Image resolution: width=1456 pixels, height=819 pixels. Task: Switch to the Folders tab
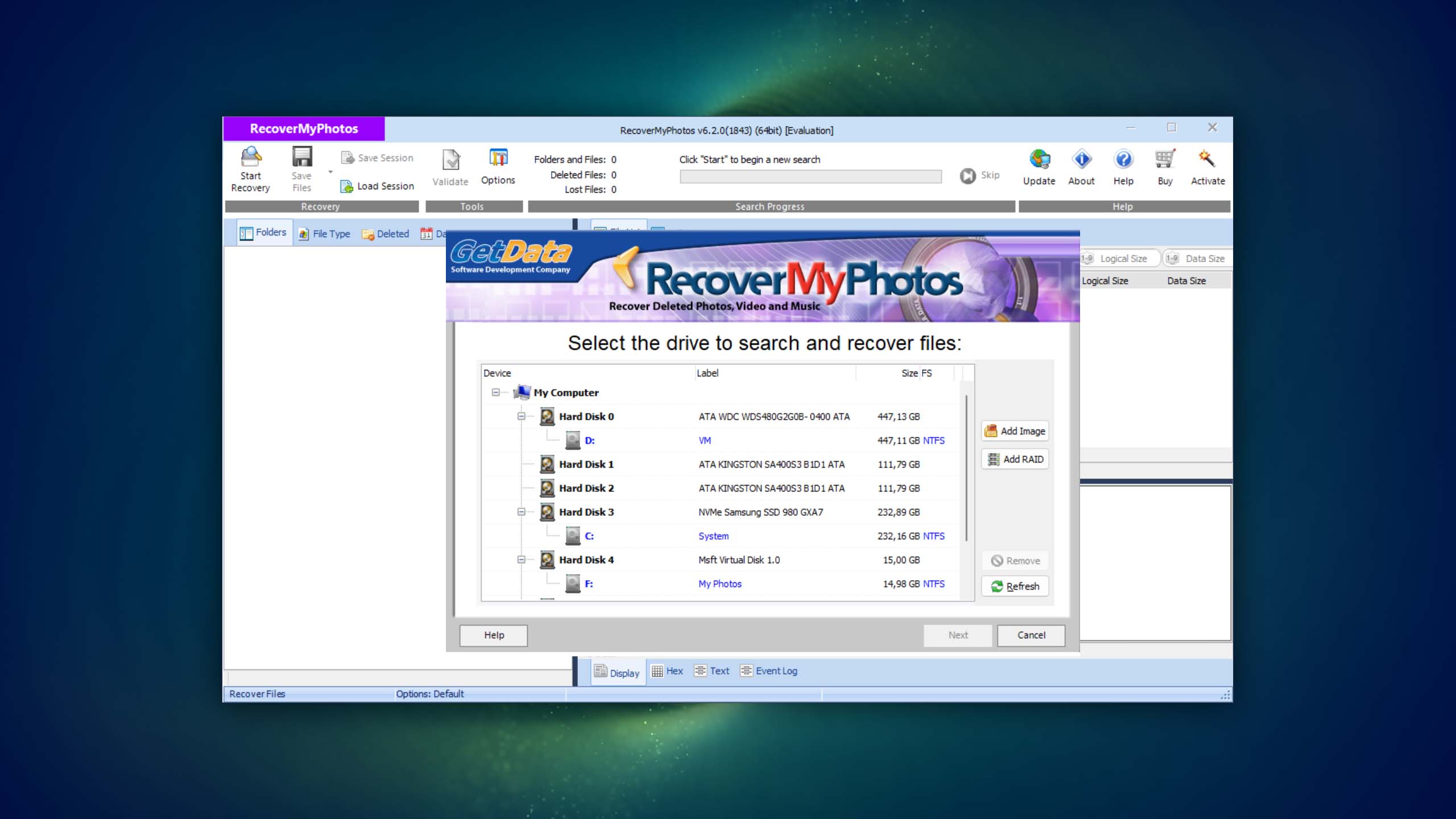[x=263, y=233]
